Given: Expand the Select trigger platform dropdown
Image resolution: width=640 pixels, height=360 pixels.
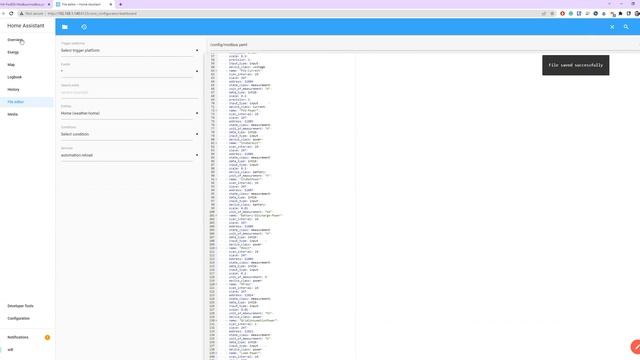Looking at the screenshot, I should [130, 51].
